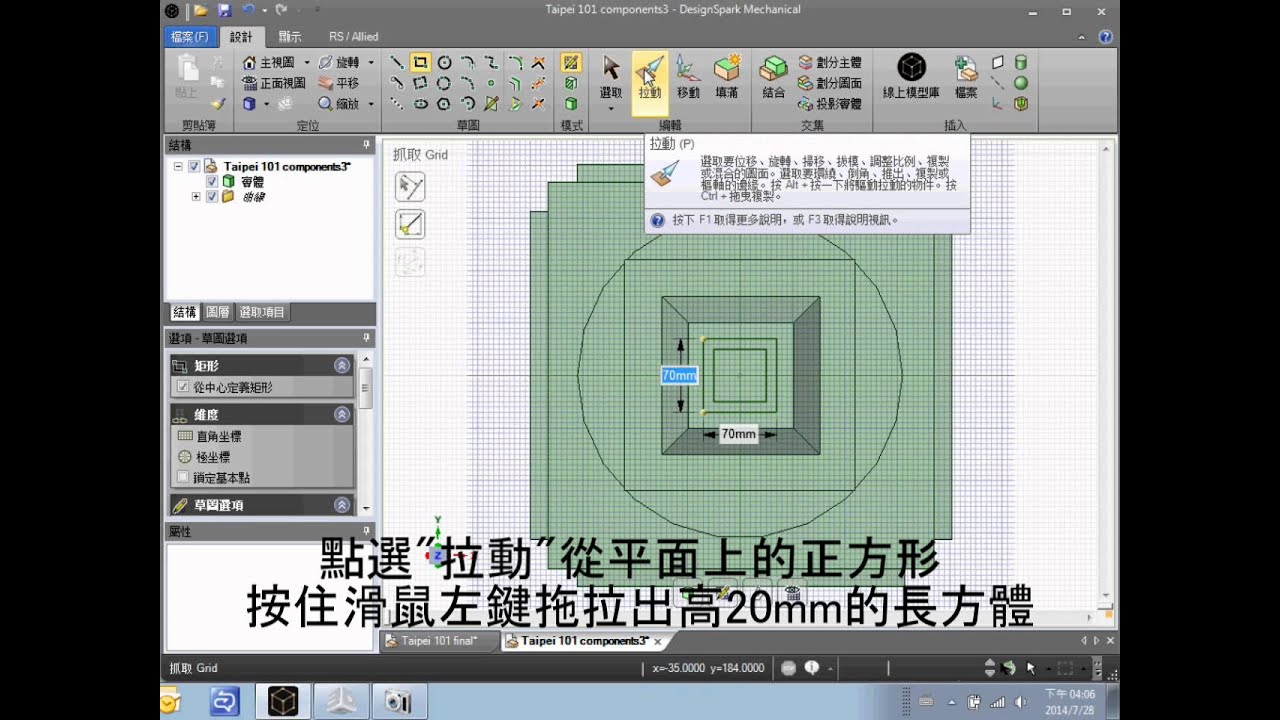The width and height of the screenshot is (1280, 720).
Task: Click the options panel vertical scrollbar
Action: click(x=366, y=432)
